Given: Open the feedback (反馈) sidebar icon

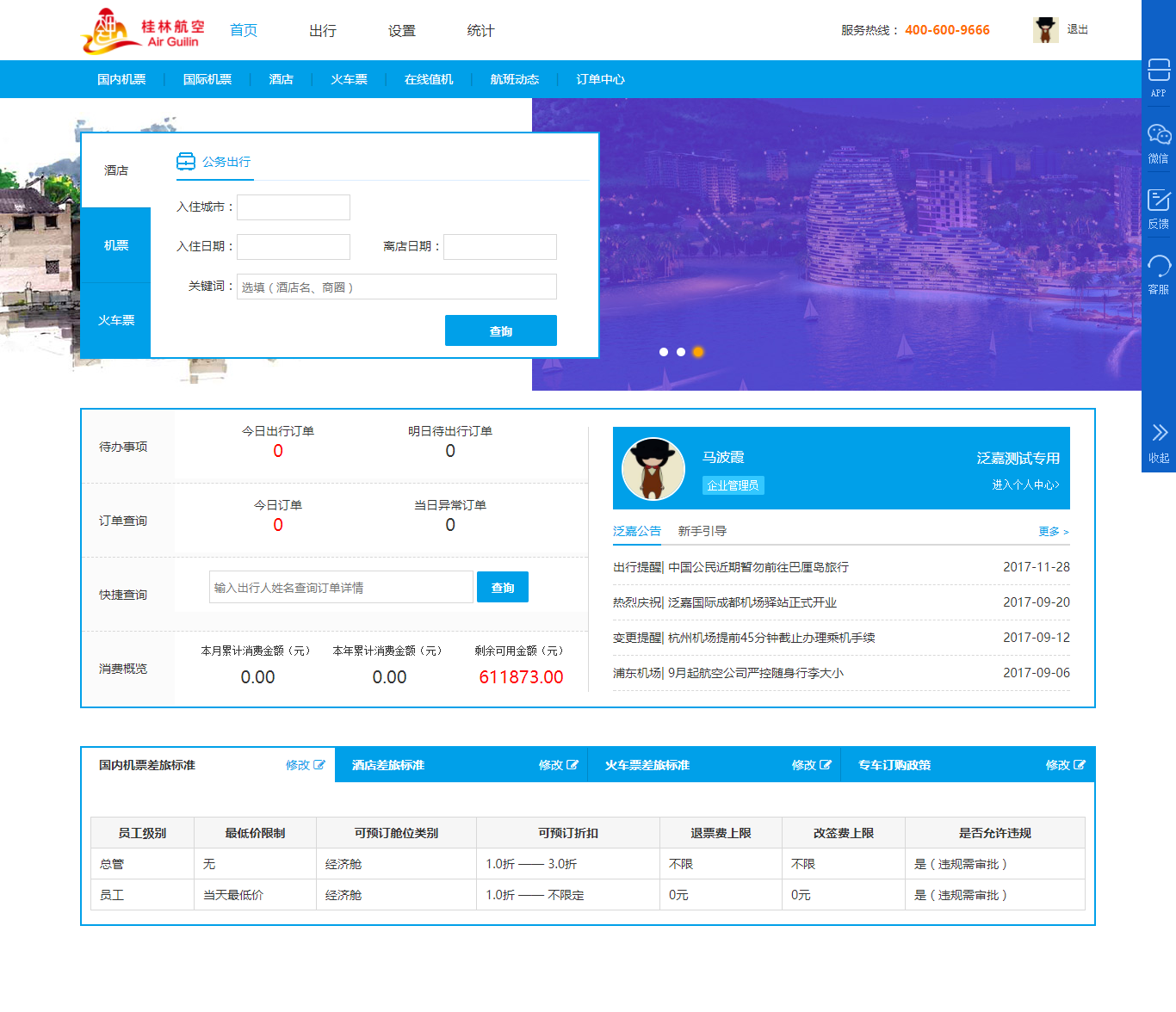Looking at the screenshot, I should coord(1159,201).
